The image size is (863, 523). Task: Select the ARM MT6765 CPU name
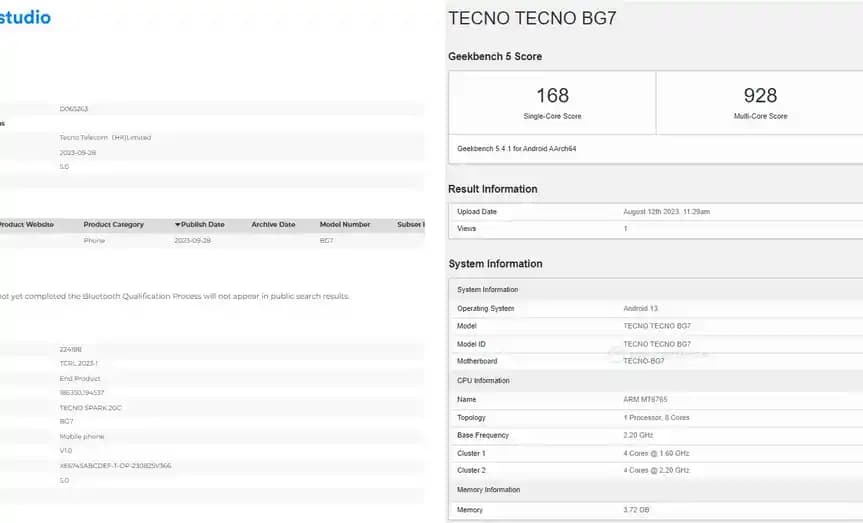[645, 400]
